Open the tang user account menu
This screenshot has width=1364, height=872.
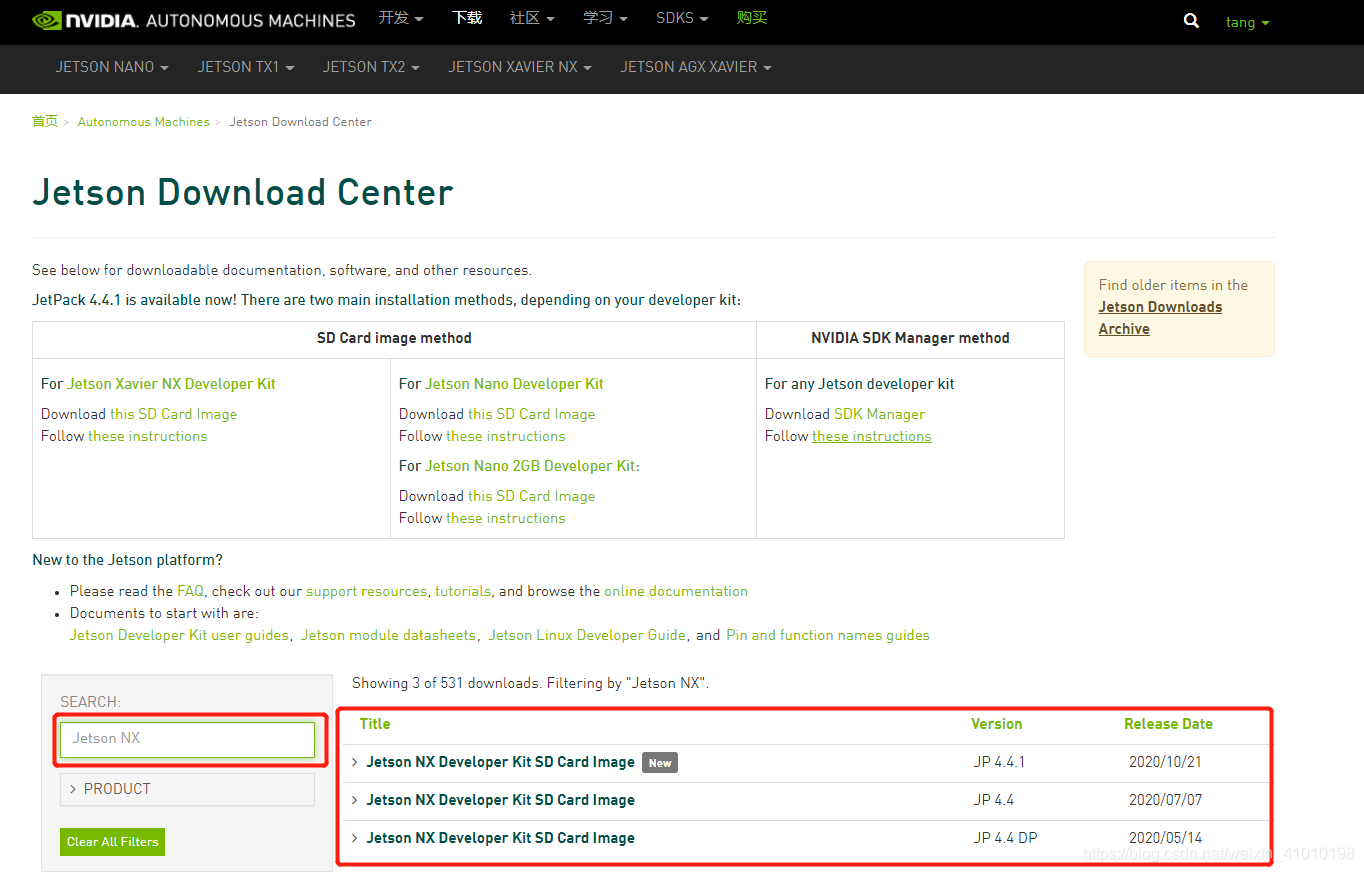tap(1247, 22)
